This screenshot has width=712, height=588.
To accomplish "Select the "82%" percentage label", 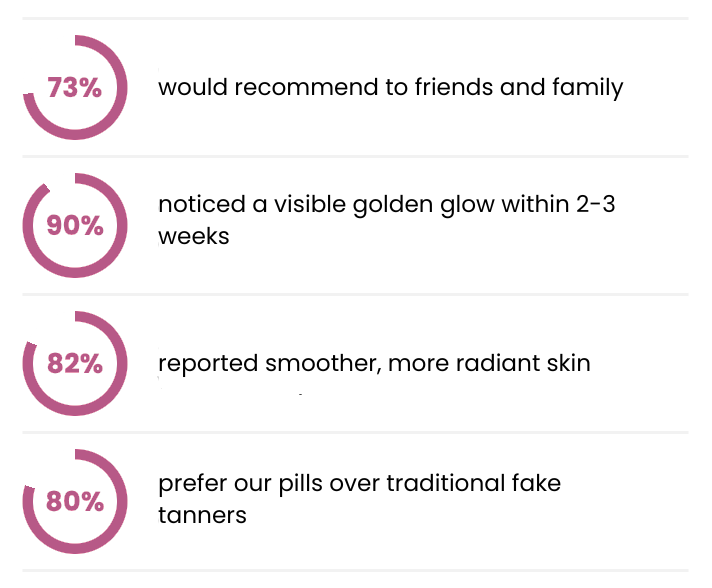I will pos(75,364).
